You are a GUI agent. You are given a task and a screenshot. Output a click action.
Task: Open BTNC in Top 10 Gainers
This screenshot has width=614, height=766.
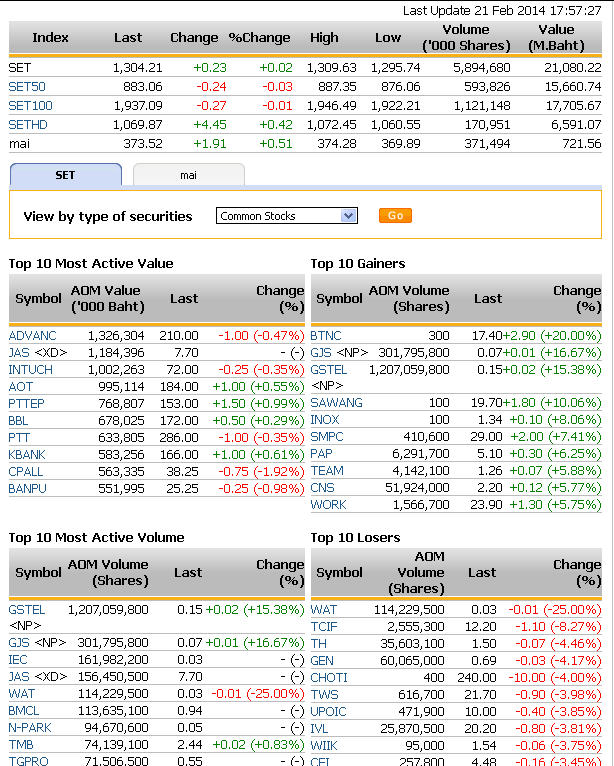pyautogui.click(x=326, y=336)
